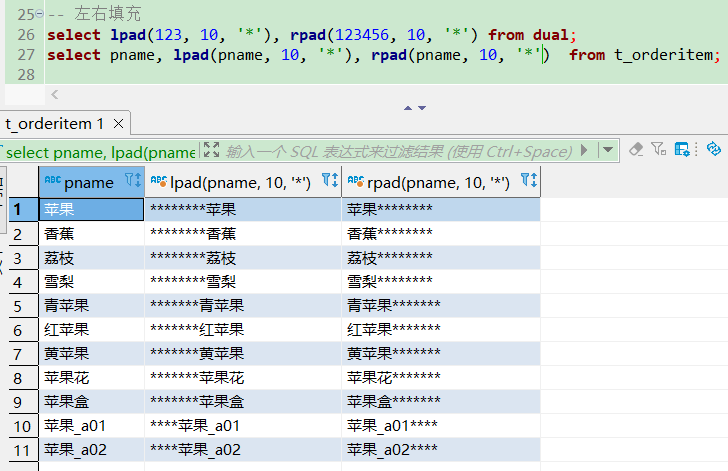The width and height of the screenshot is (728, 471).
Task: Click the rpad cell '苹果_a02****'
Action: click(x=441, y=450)
